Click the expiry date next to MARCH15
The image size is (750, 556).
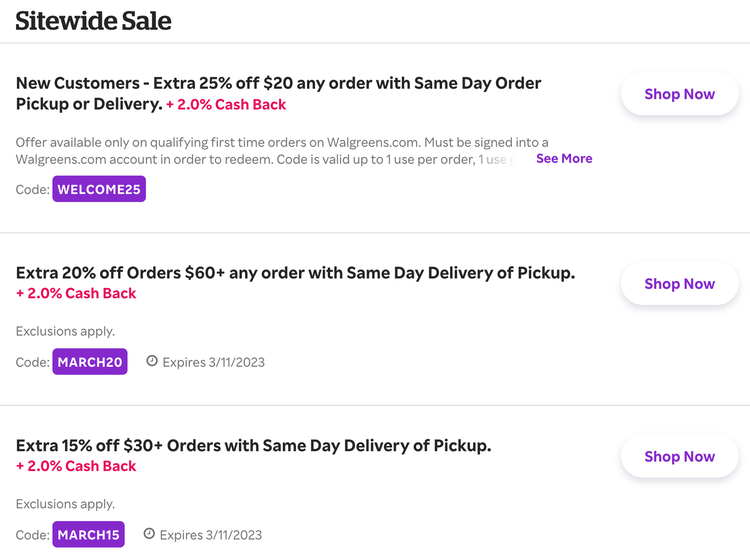(x=210, y=535)
